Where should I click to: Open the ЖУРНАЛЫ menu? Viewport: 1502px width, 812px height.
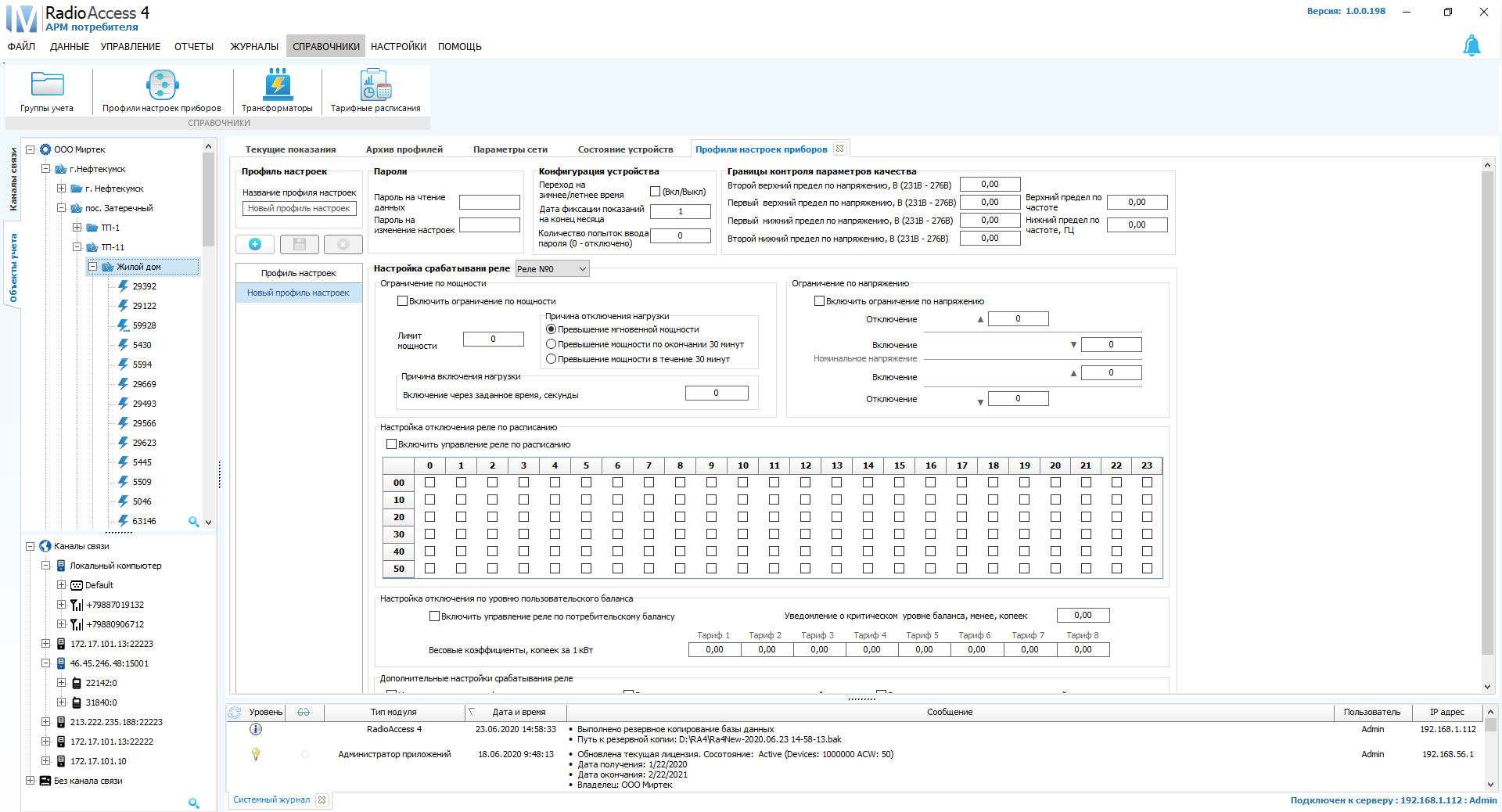(254, 46)
